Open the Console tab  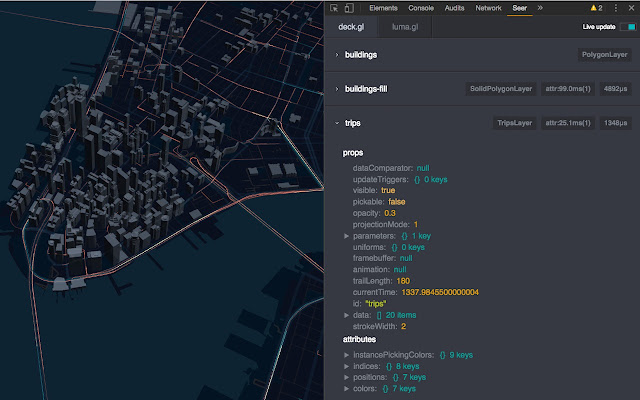click(x=421, y=7)
